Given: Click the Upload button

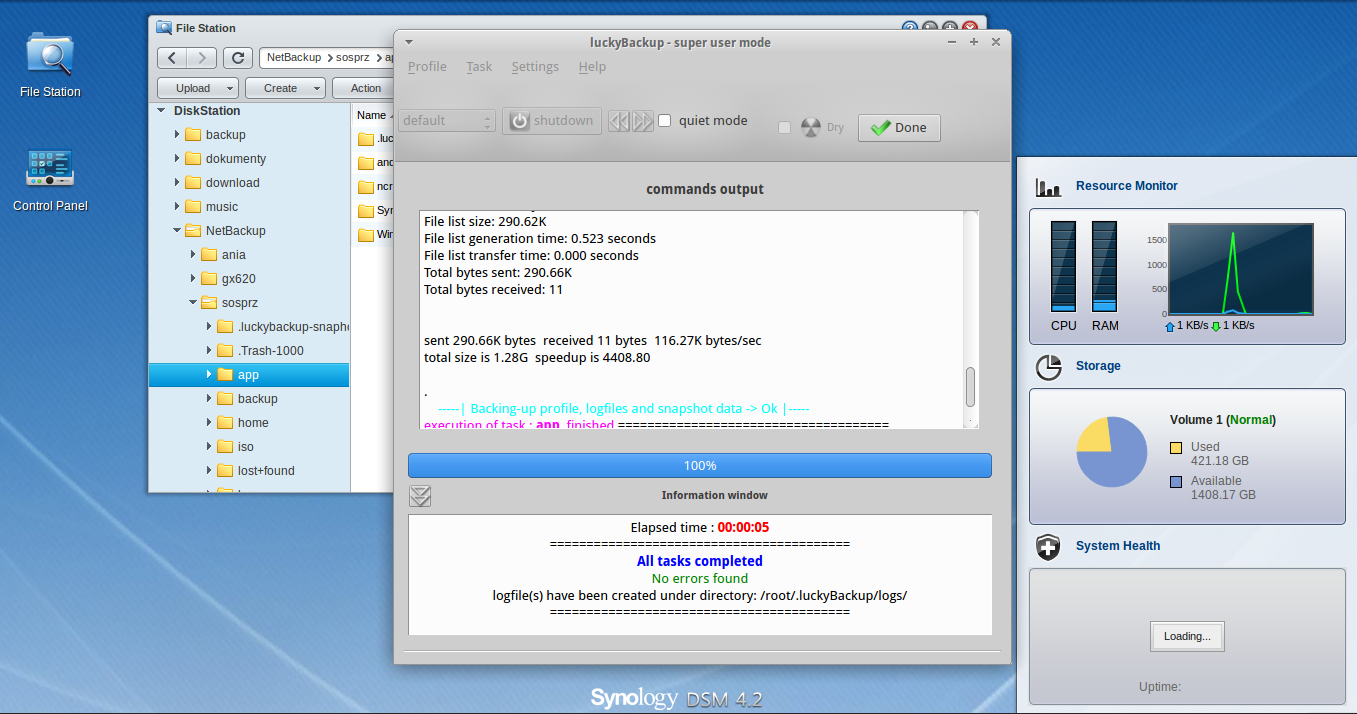Looking at the screenshot, I should pos(198,88).
